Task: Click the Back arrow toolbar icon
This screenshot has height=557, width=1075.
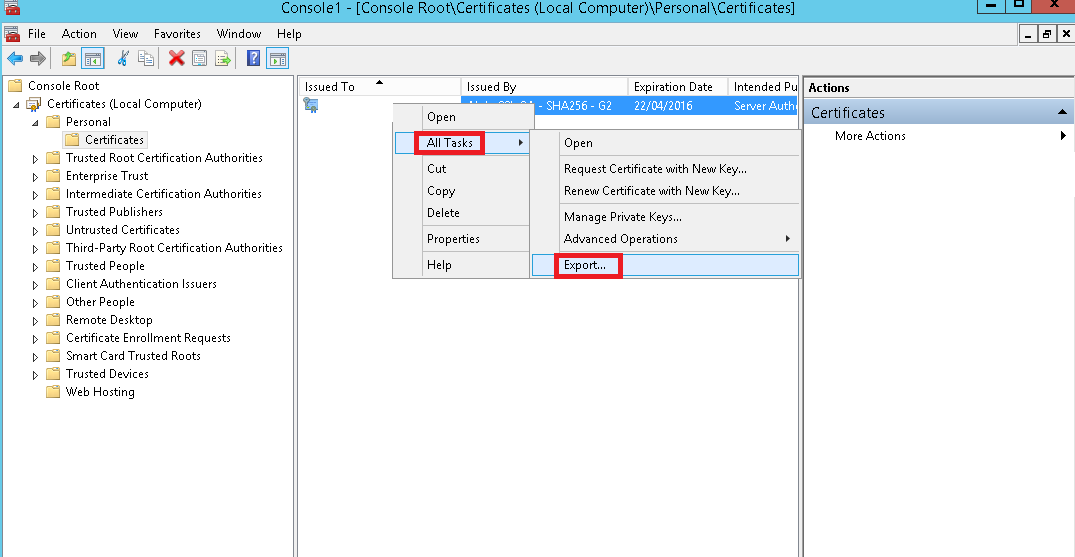Action: coord(15,58)
